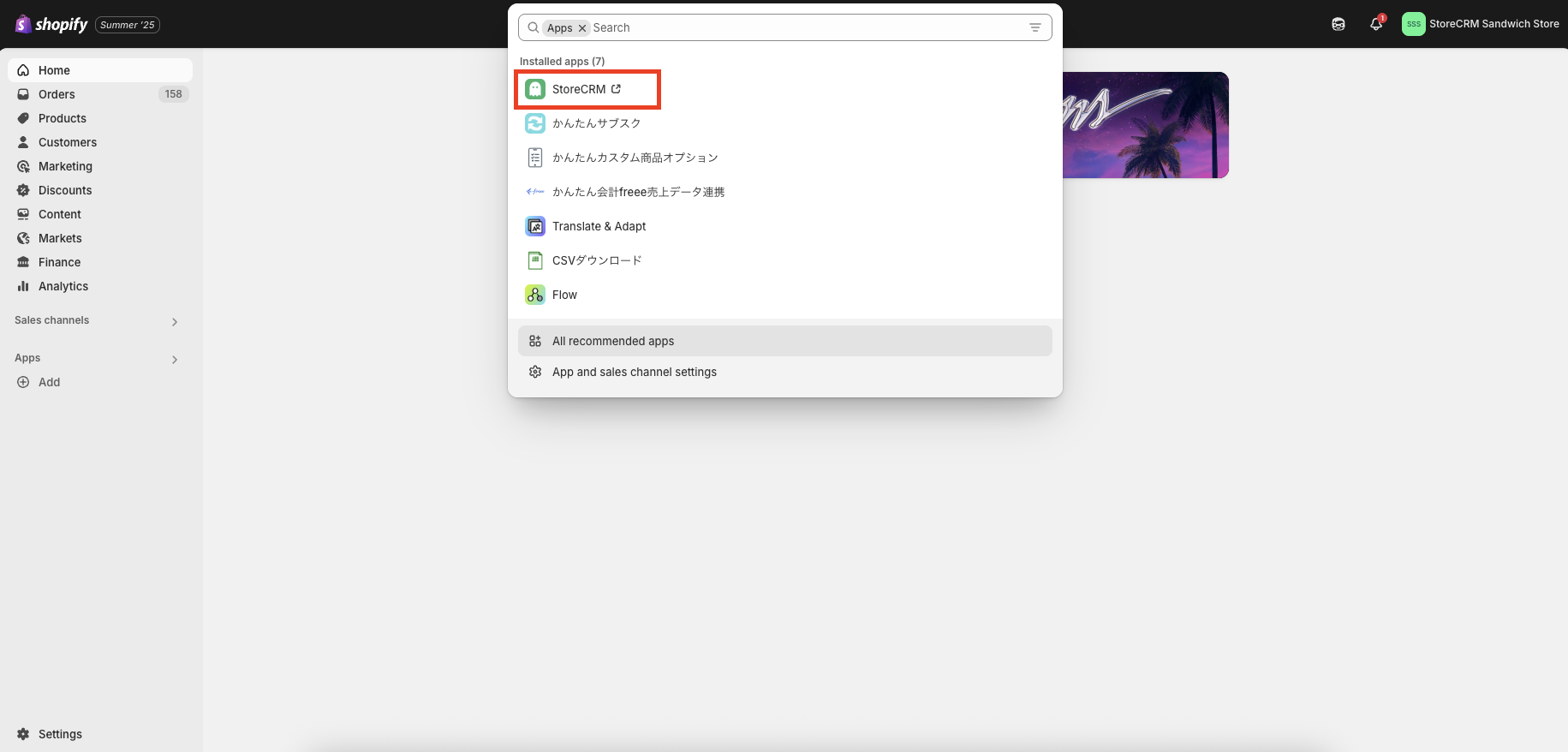Click the CSVダウンロード app icon

[x=535, y=260]
